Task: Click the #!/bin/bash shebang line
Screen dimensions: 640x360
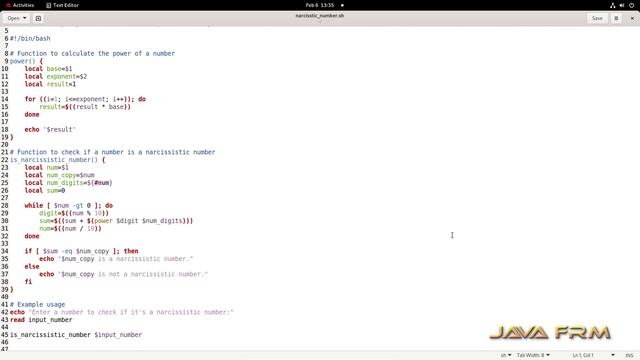Action: pos(30,38)
